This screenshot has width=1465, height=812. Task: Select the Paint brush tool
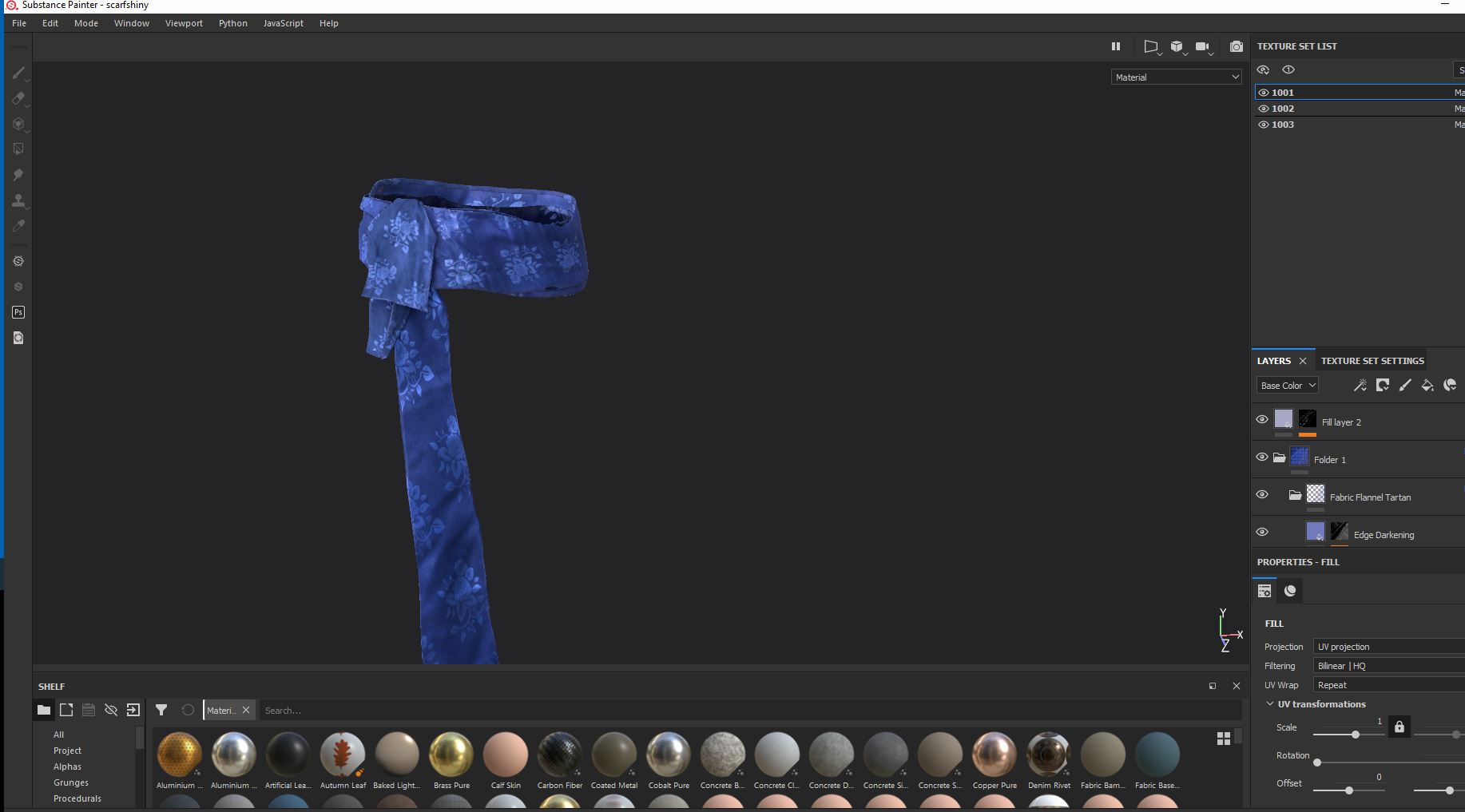coord(18,73)
